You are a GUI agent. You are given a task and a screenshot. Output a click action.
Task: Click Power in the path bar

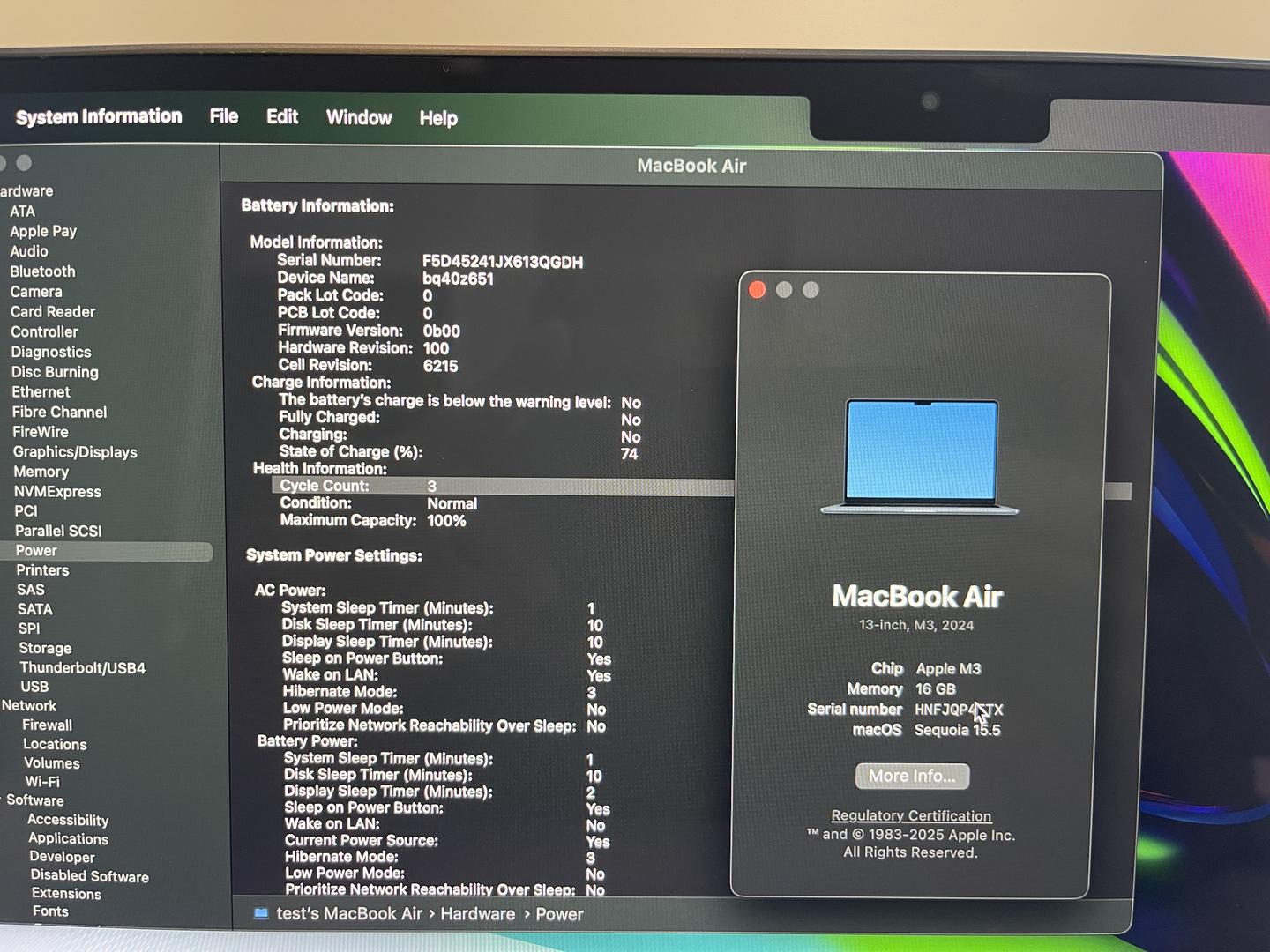coord(559,915)
